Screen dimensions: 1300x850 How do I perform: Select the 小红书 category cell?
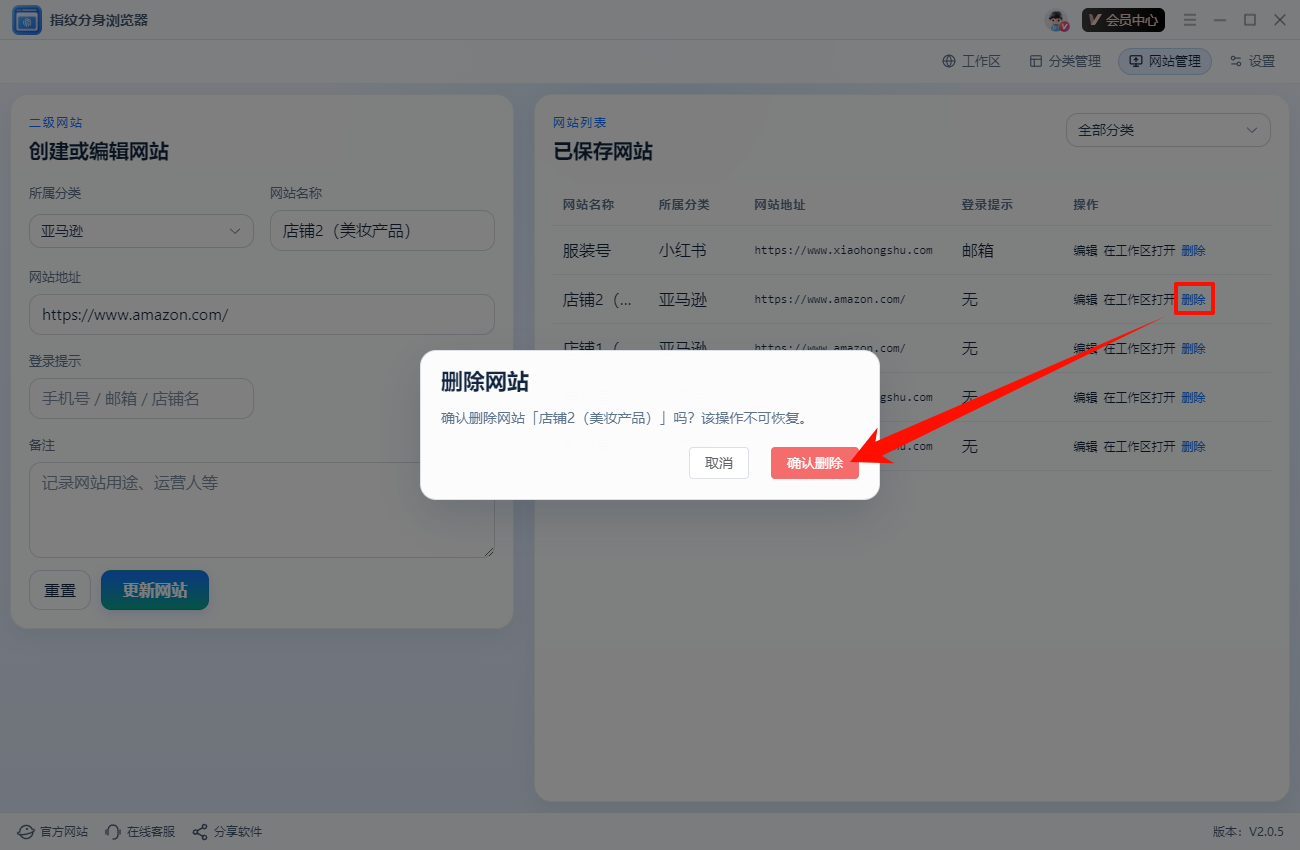(x=682, y=250)
